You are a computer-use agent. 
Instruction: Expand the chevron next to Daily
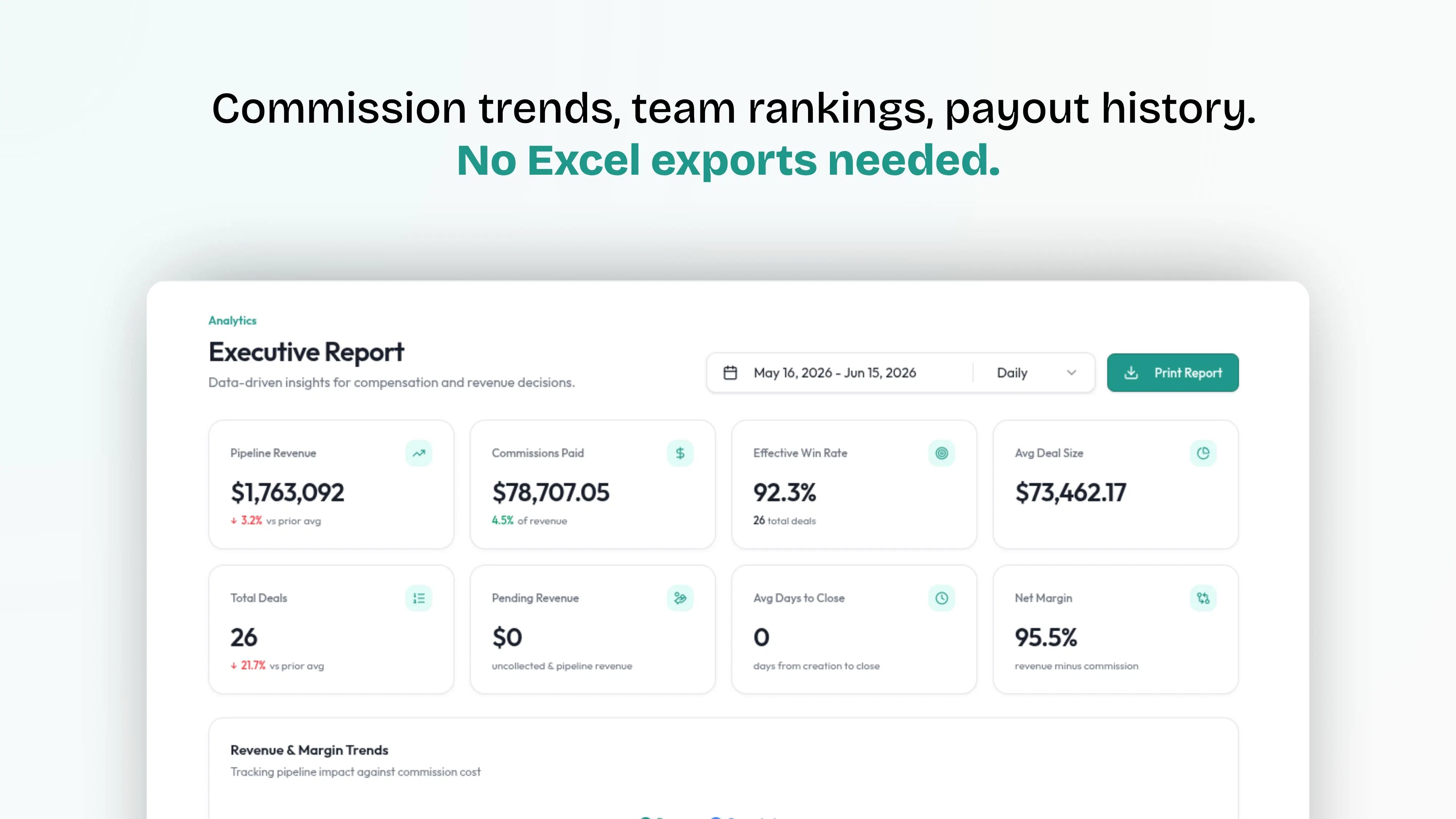(1071, 372)
